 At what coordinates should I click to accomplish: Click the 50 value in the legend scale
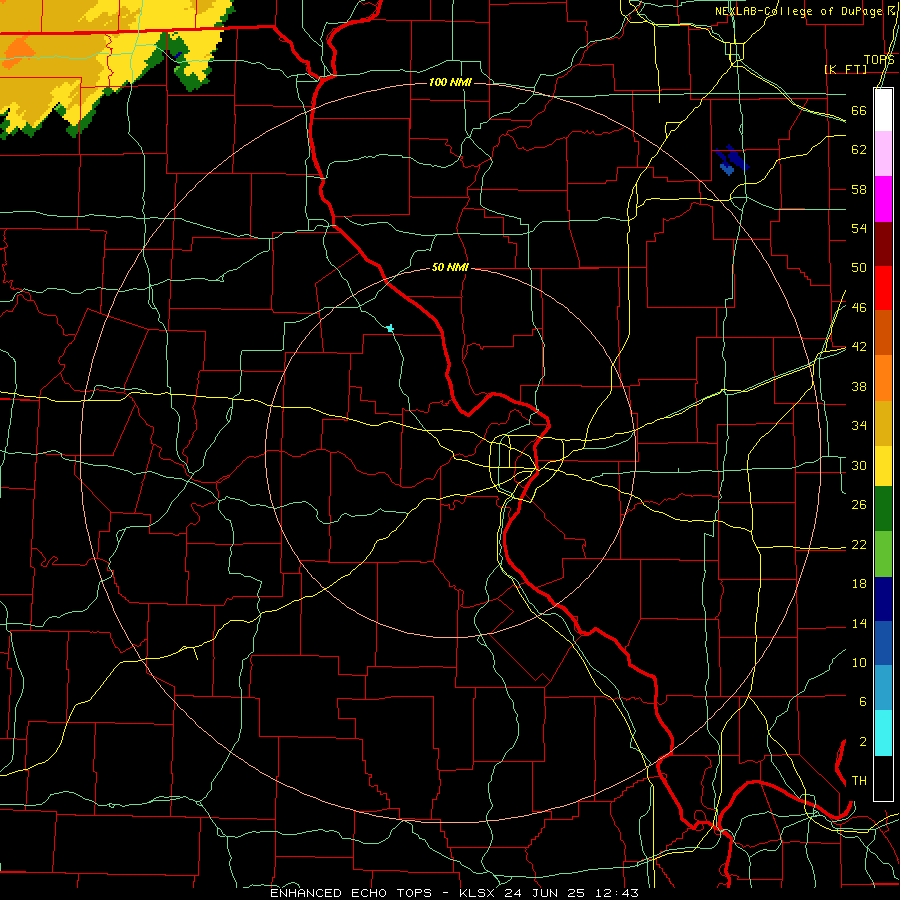(859, 268)
